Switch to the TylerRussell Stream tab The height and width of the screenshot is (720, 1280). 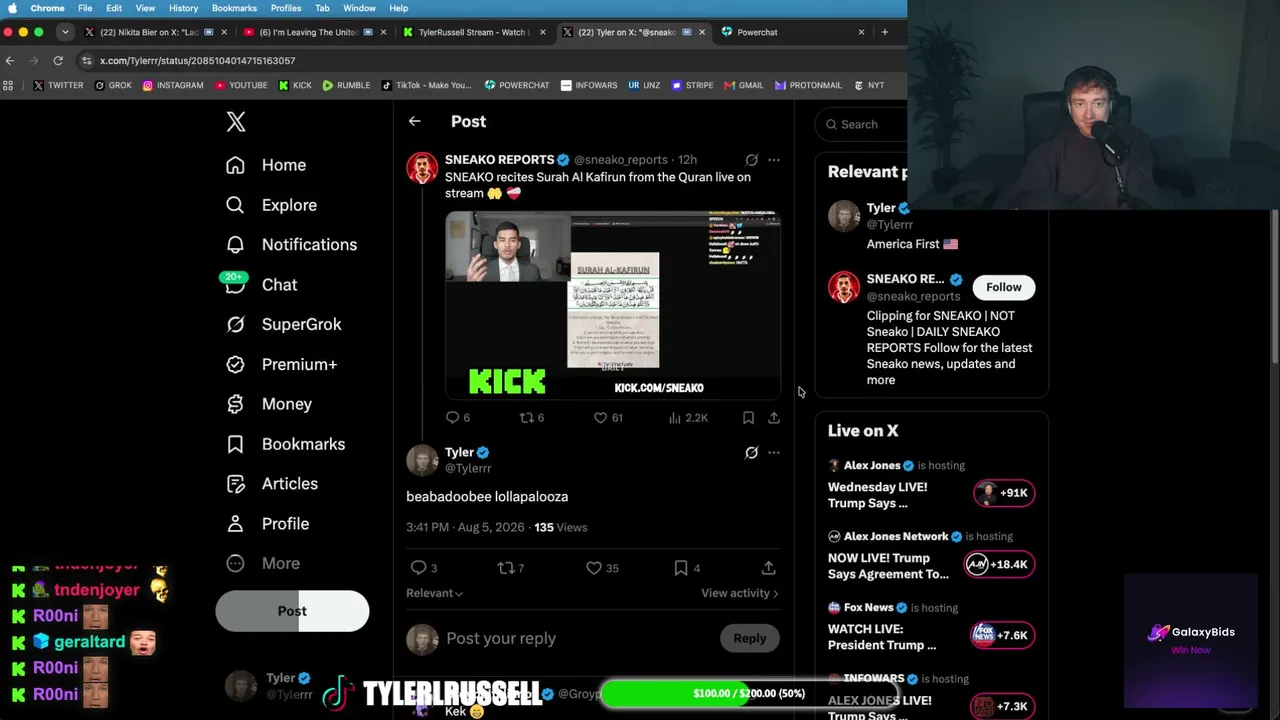(x=473, y=32)
